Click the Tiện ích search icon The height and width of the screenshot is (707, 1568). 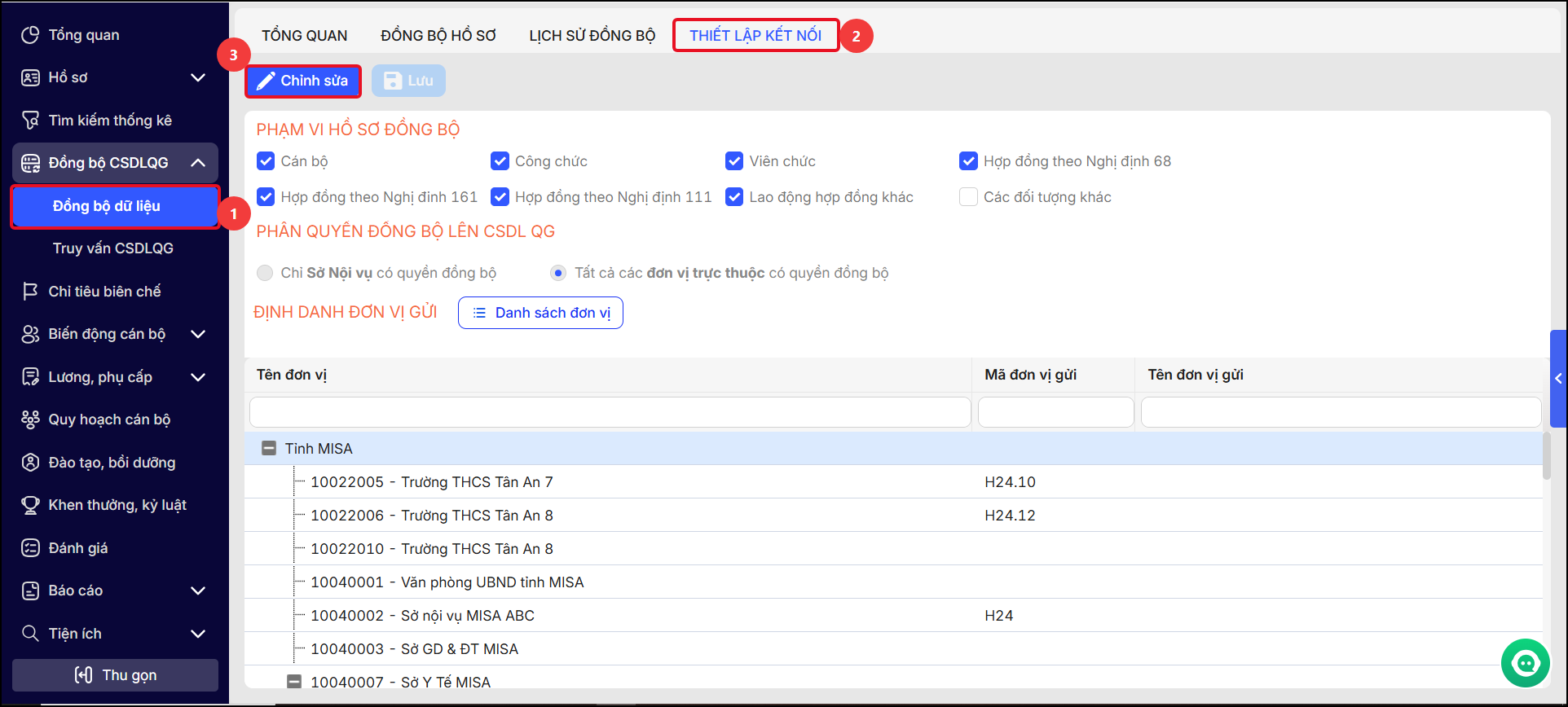point(30,634)
